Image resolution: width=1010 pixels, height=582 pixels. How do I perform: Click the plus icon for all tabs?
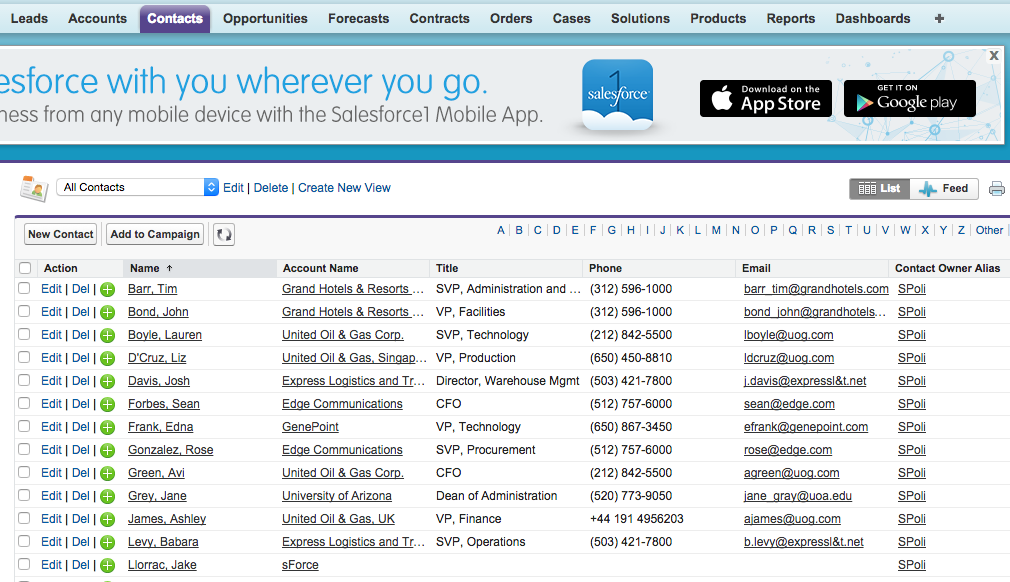click(x=939, y=19)
